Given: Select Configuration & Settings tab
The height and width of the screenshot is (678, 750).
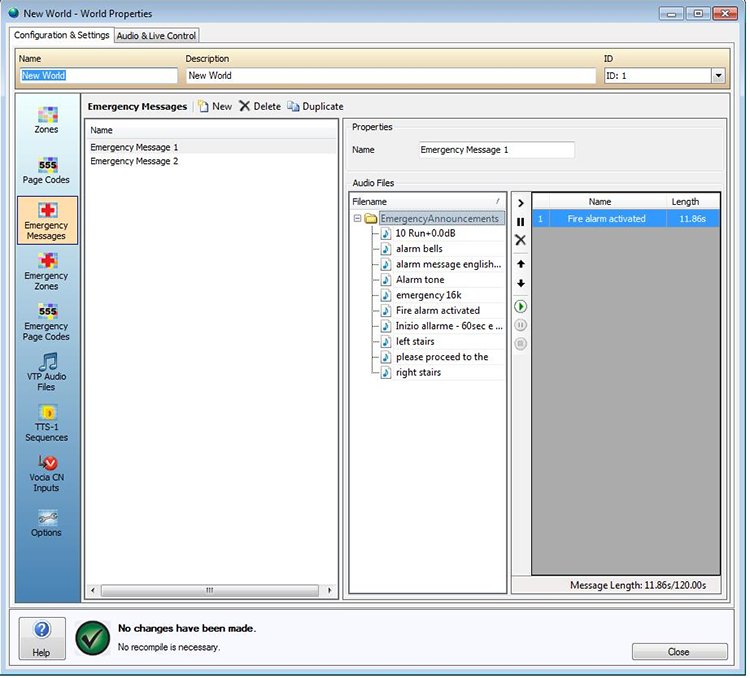Looking at the screenshot, I should coord(62,35).
